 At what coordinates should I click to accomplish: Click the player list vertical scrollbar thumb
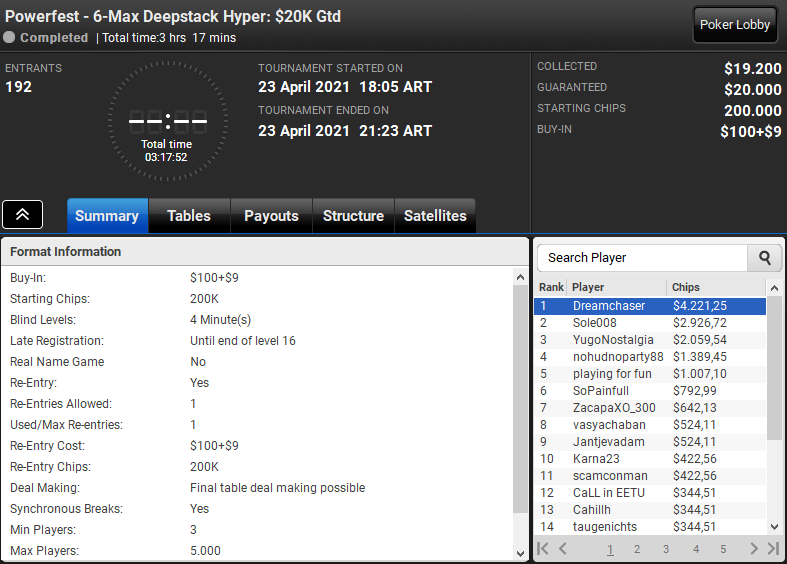click(774, 368)
